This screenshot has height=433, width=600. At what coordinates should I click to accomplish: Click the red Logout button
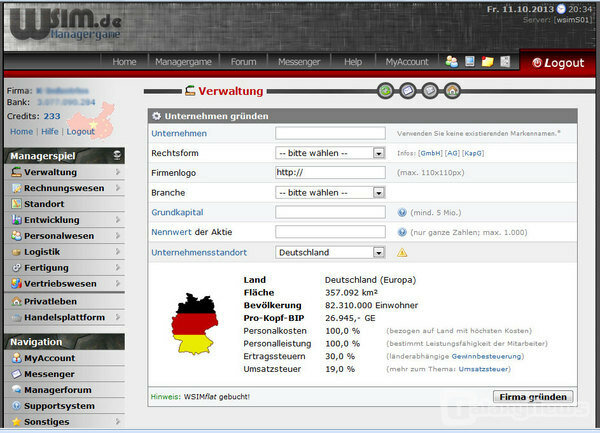pyautogui.click(x=558, y=63)
